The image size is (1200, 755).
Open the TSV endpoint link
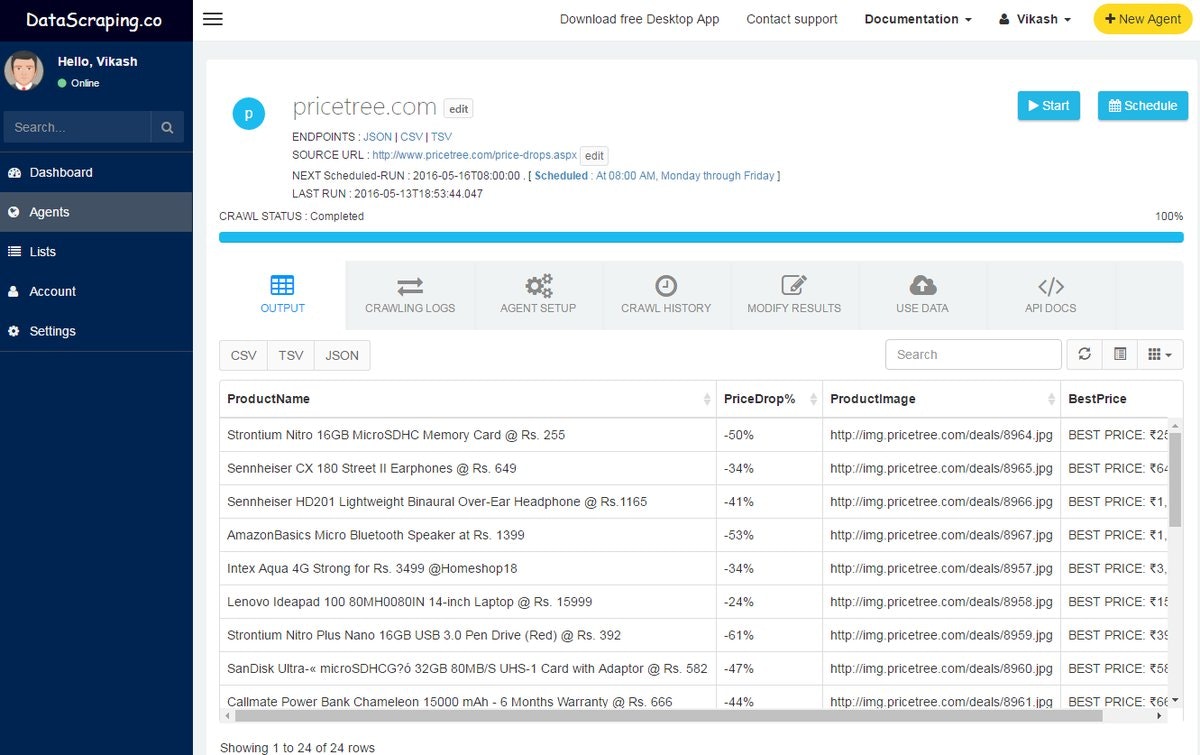[441, 137]
